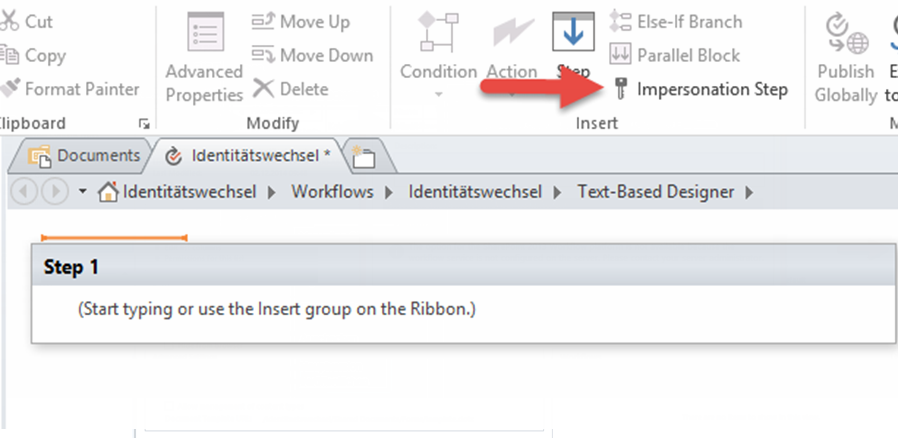The height and width of the screenshot is (438, 898).
Task: Open the Clipboard group dialog launcher
Action: click(x=144, y=124)
